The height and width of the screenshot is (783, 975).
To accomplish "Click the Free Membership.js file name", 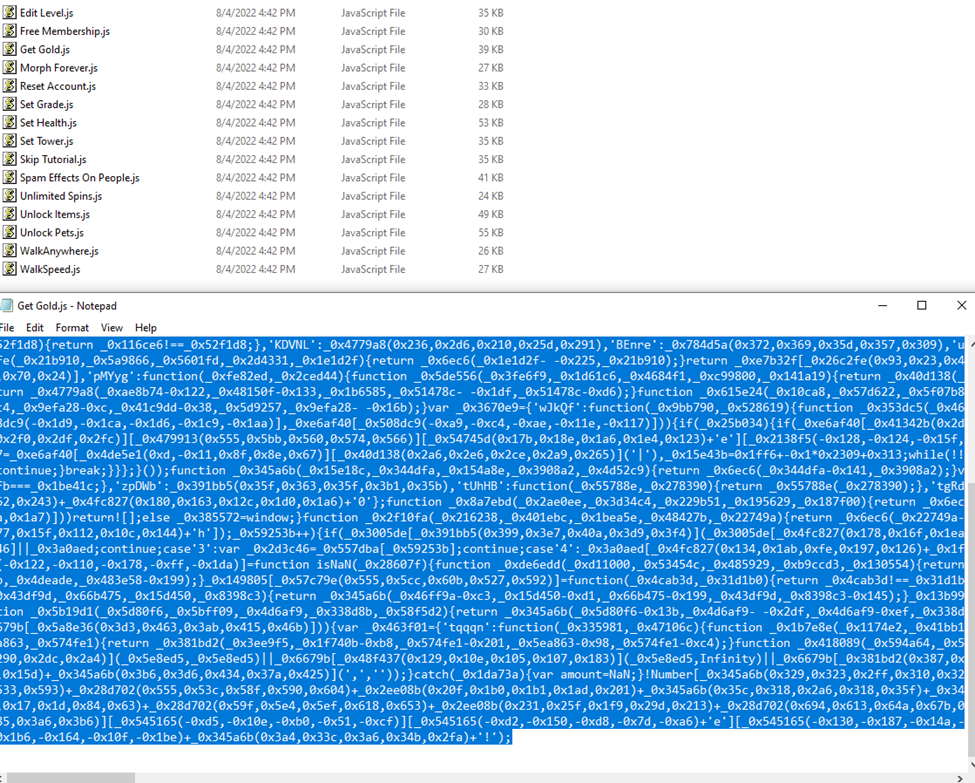I will (65, 32).
